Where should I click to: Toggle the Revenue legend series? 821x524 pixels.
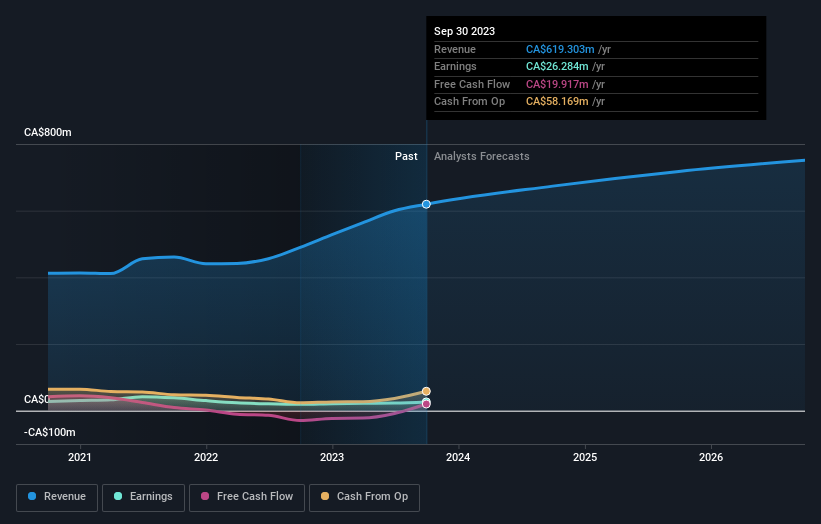click(x=57, y=497)
